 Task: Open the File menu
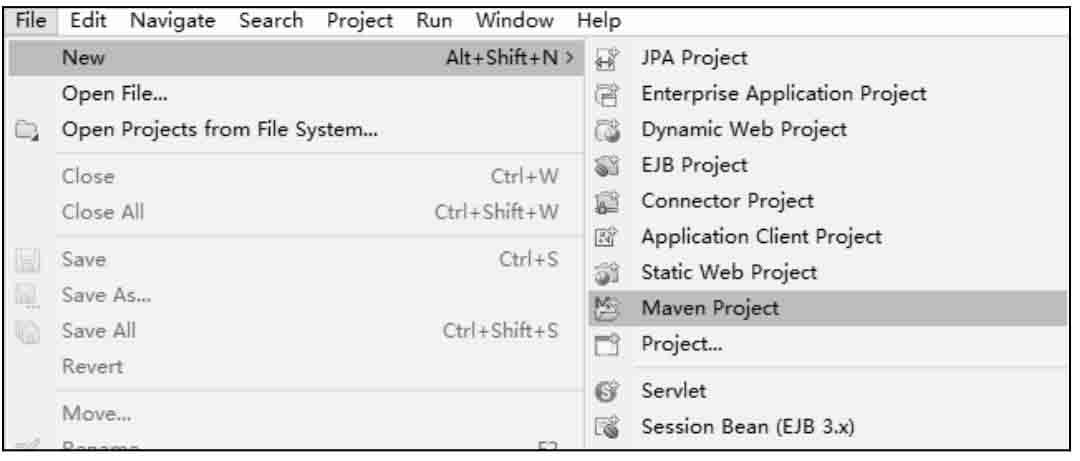tap(30, 21)
